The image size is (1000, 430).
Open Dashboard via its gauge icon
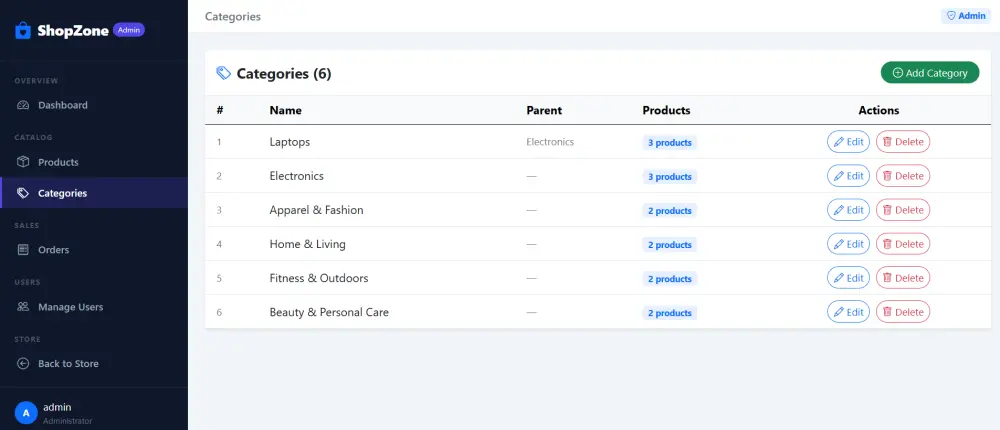click(23, 105)
